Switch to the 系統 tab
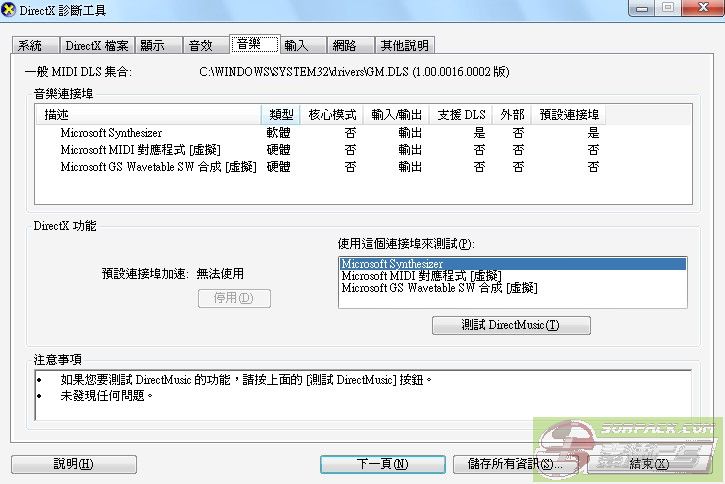The height and width of the screenshot is (484, 725). [x=31, y=45]
